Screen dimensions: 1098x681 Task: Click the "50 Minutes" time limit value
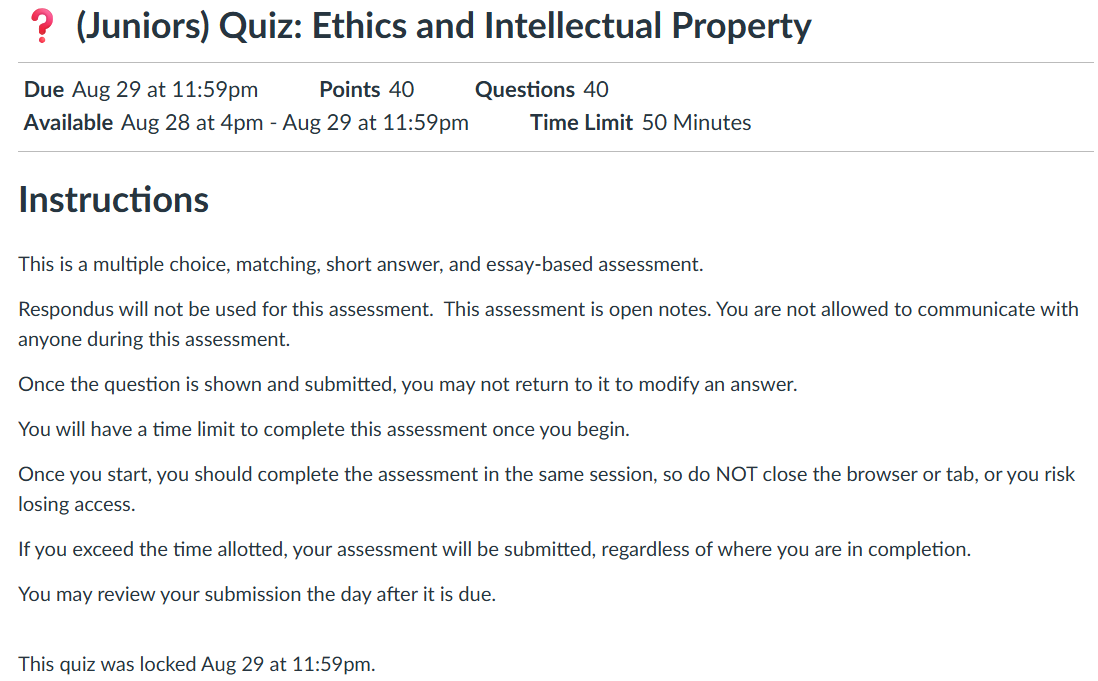coord(696,123)
